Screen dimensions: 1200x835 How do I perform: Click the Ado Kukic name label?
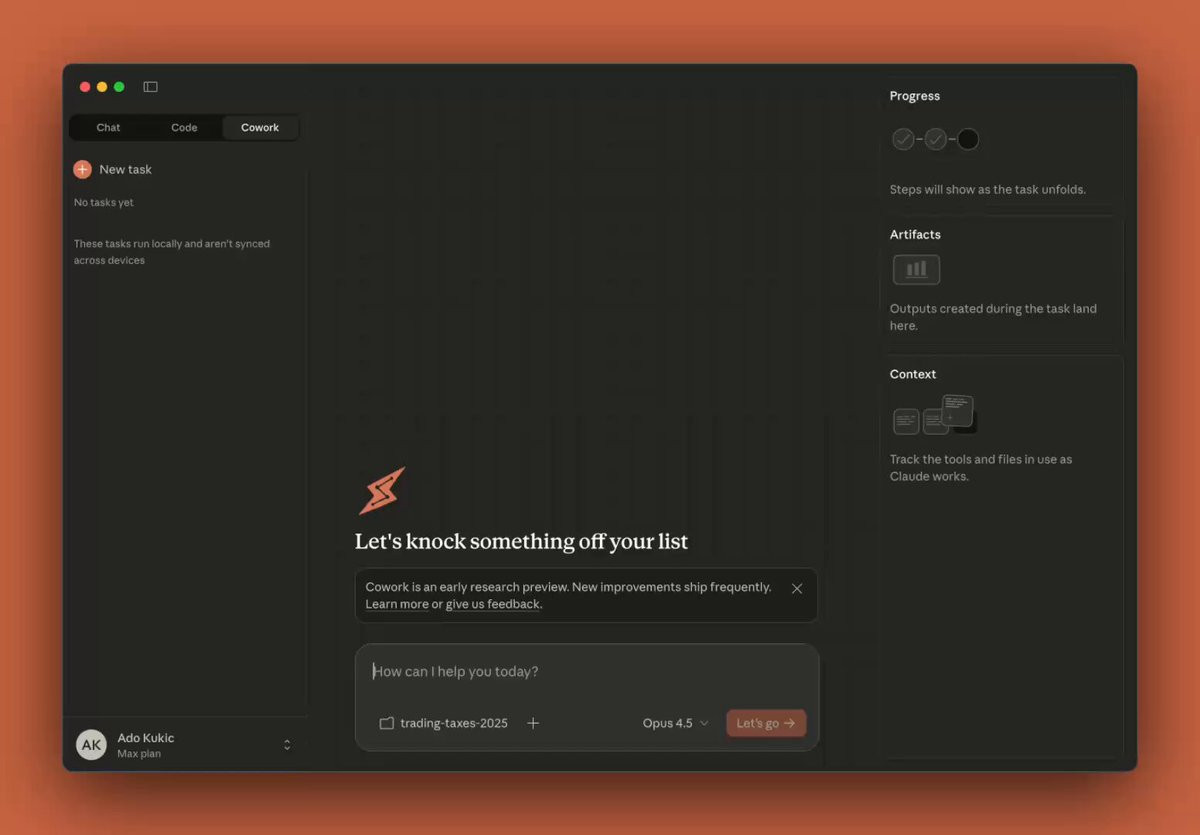click(146, 738)
